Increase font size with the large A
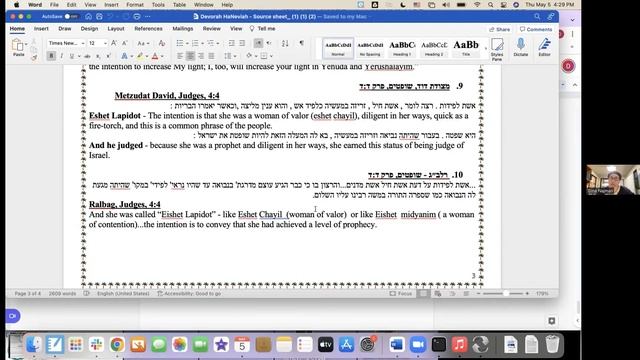The image size is (640, 360). [114, 43]
